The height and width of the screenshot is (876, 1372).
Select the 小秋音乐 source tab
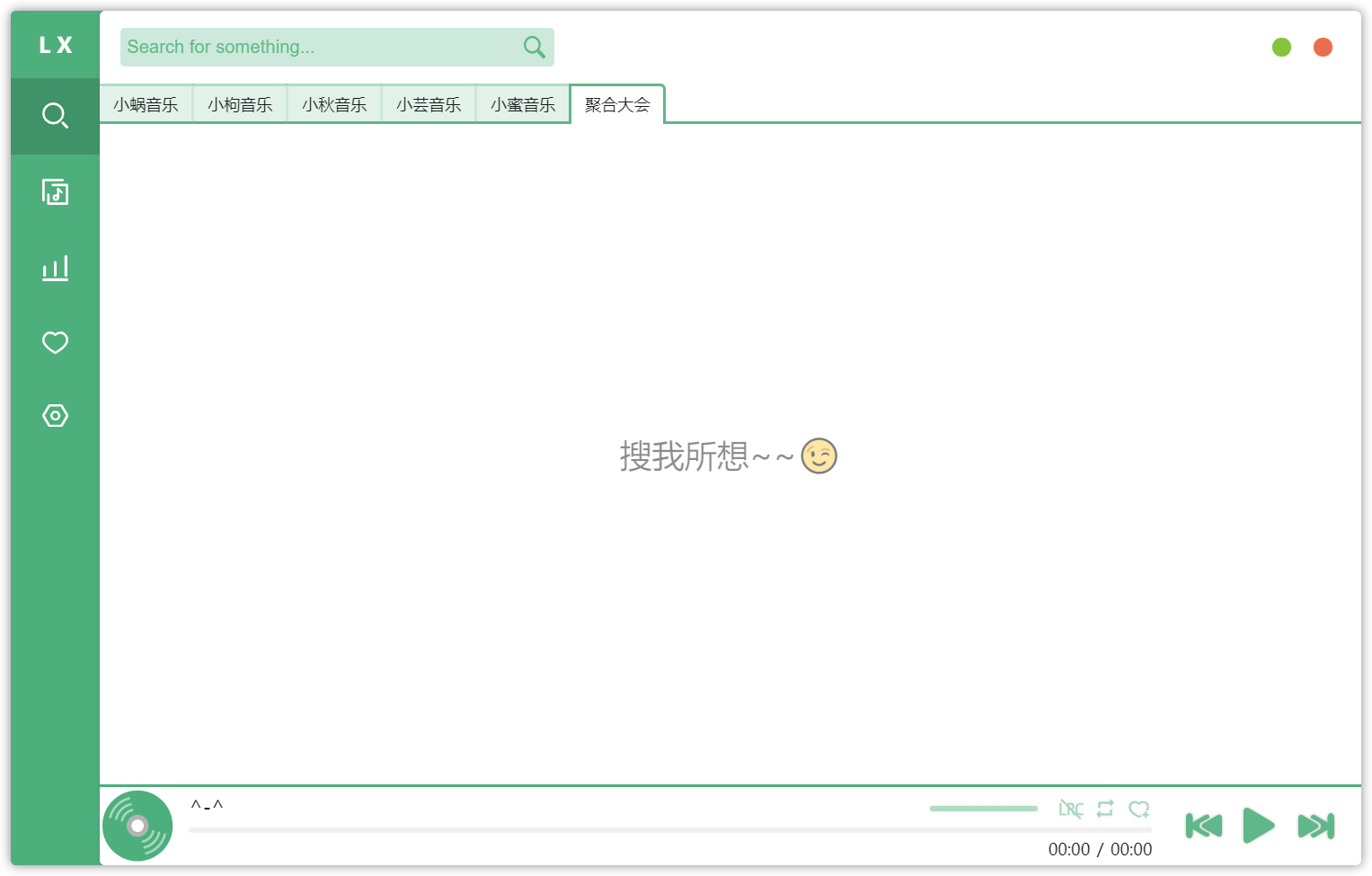pos(334,104)
